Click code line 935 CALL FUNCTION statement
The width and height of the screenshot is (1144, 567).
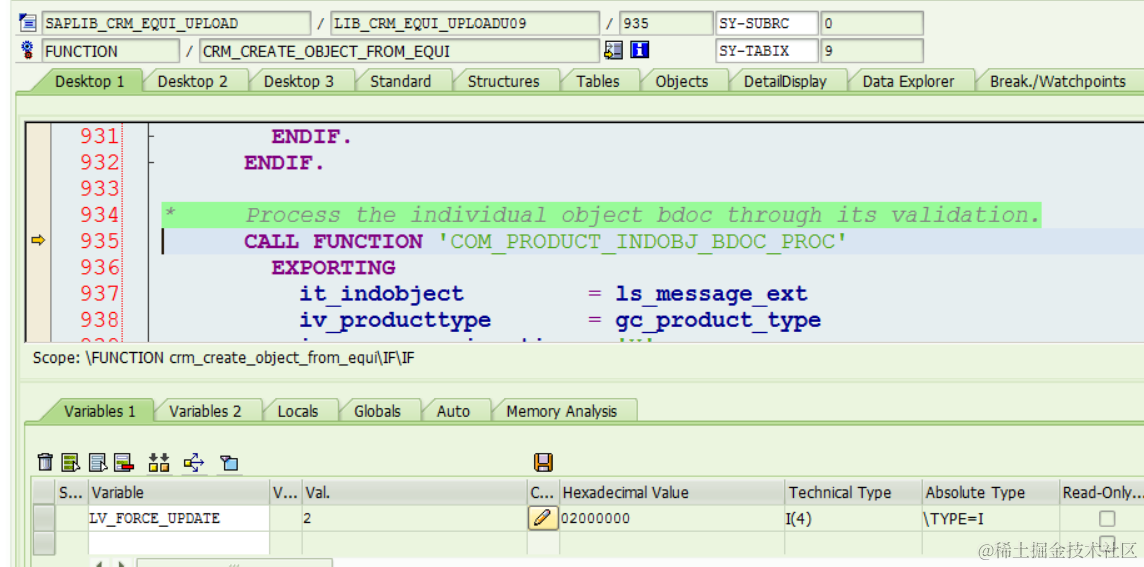[x=545, y=242]
